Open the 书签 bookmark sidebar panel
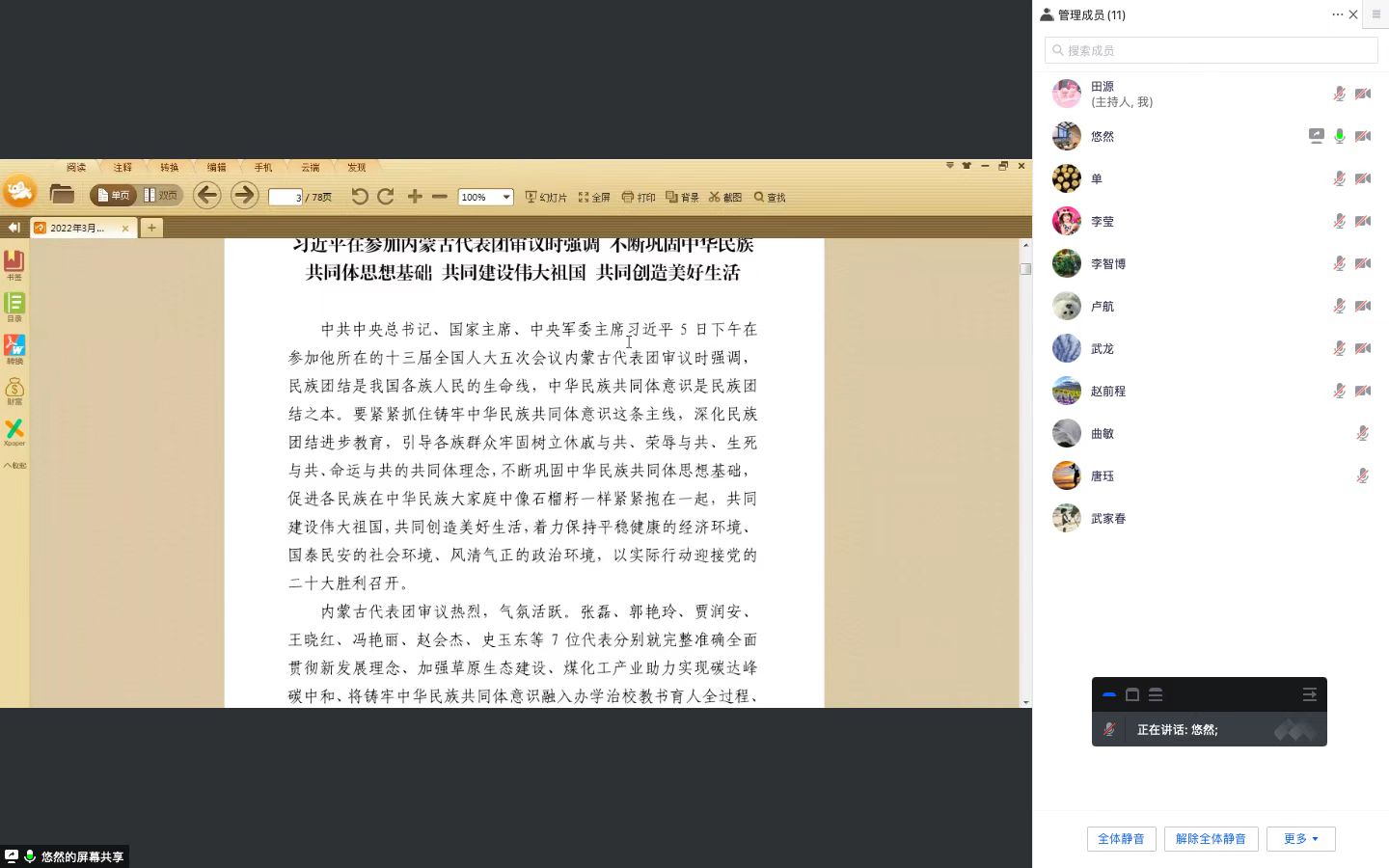The height and width of the screenshot is (868, 1389). [14, 264]
